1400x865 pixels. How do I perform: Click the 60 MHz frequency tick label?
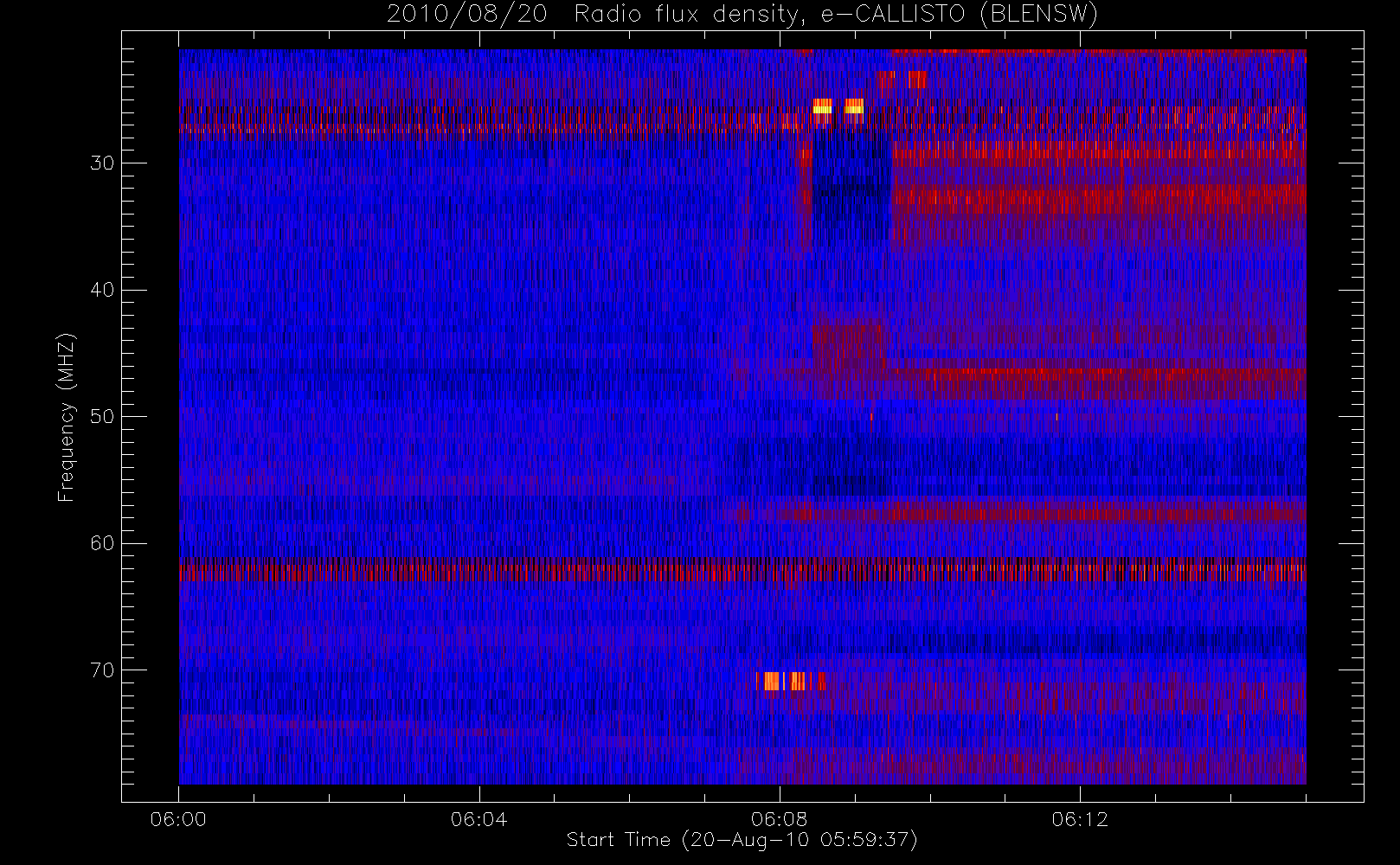click(x=102, y=543)
